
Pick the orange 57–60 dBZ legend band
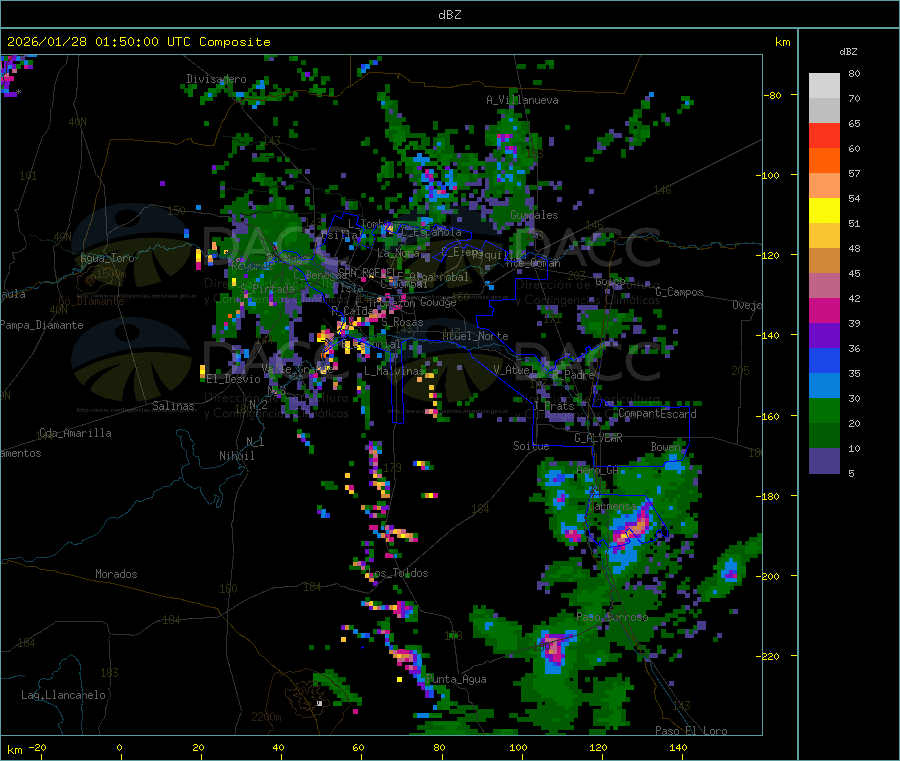pyautogui.click(x=824, y=161)
